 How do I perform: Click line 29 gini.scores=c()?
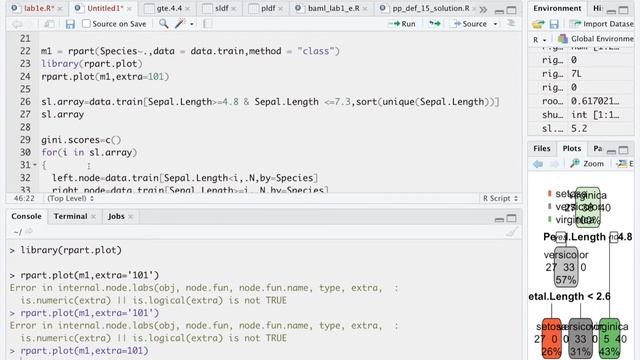(x=81, y=140)
